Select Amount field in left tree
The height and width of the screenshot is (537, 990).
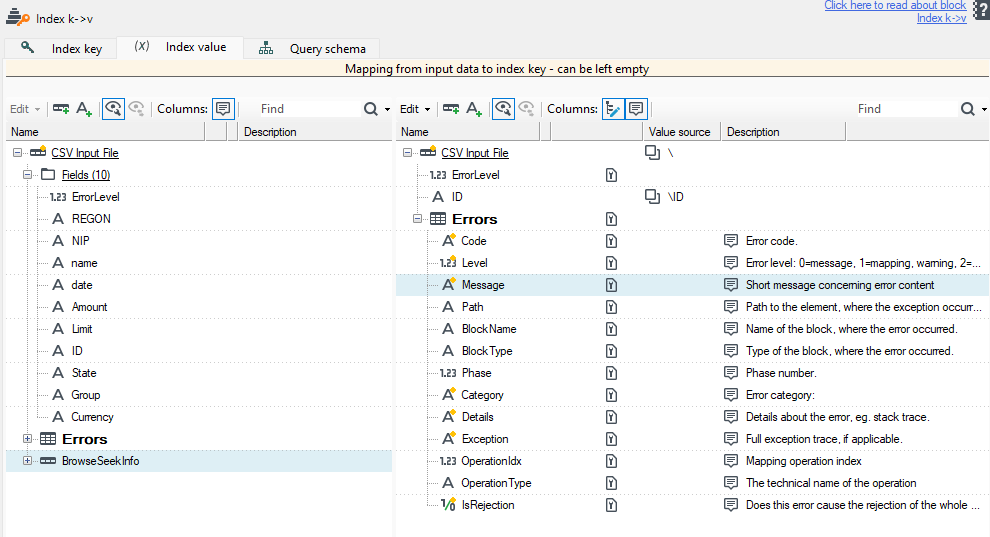pyautogui.click(x=90, y=307)
